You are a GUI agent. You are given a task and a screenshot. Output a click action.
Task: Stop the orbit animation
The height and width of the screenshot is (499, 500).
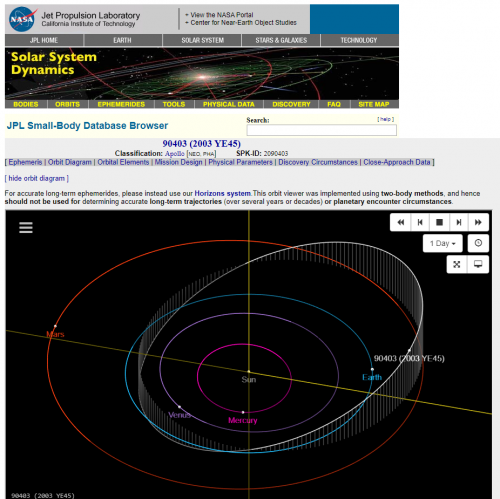tap(439, 222)
